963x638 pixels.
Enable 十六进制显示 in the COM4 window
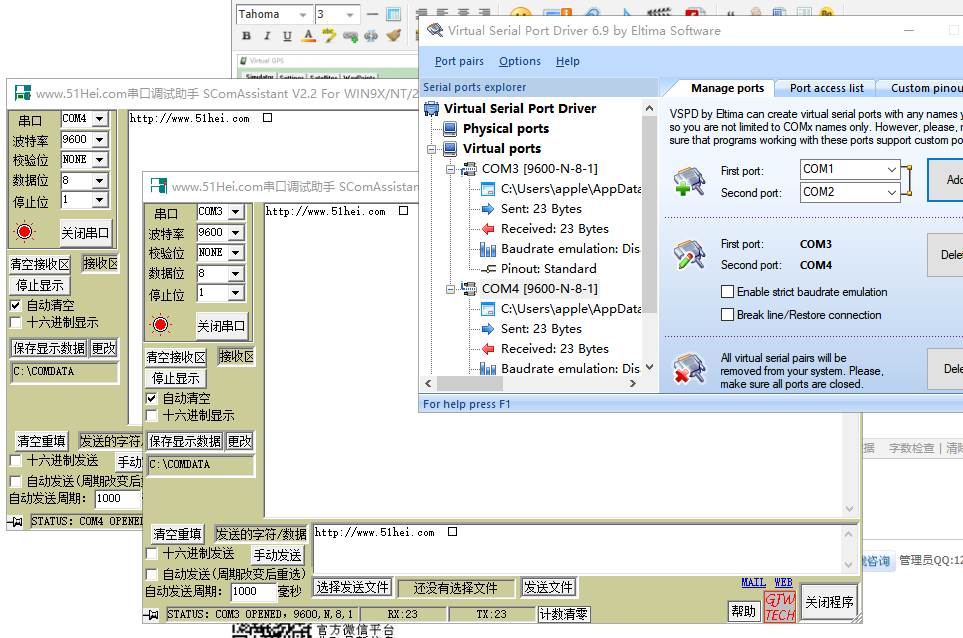[16, 322]
